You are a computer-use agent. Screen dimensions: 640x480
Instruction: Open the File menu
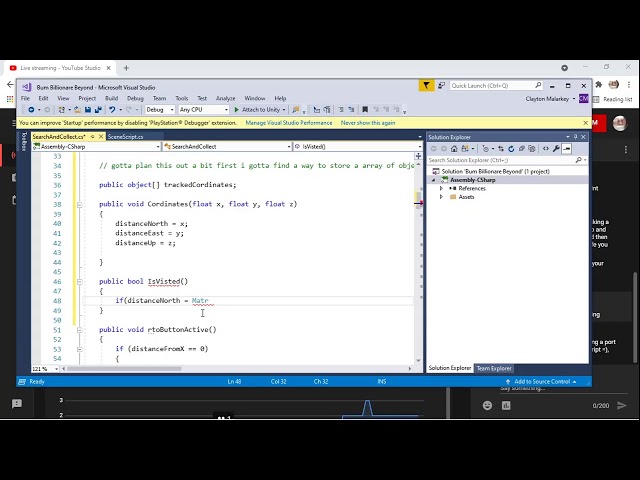(x=25, y=98)
